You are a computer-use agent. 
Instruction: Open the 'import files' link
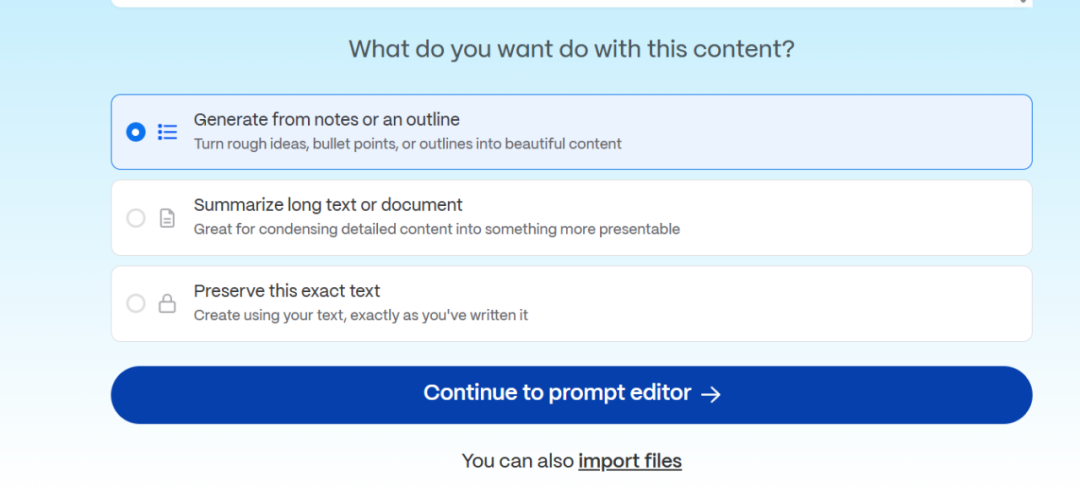point(630,461)
